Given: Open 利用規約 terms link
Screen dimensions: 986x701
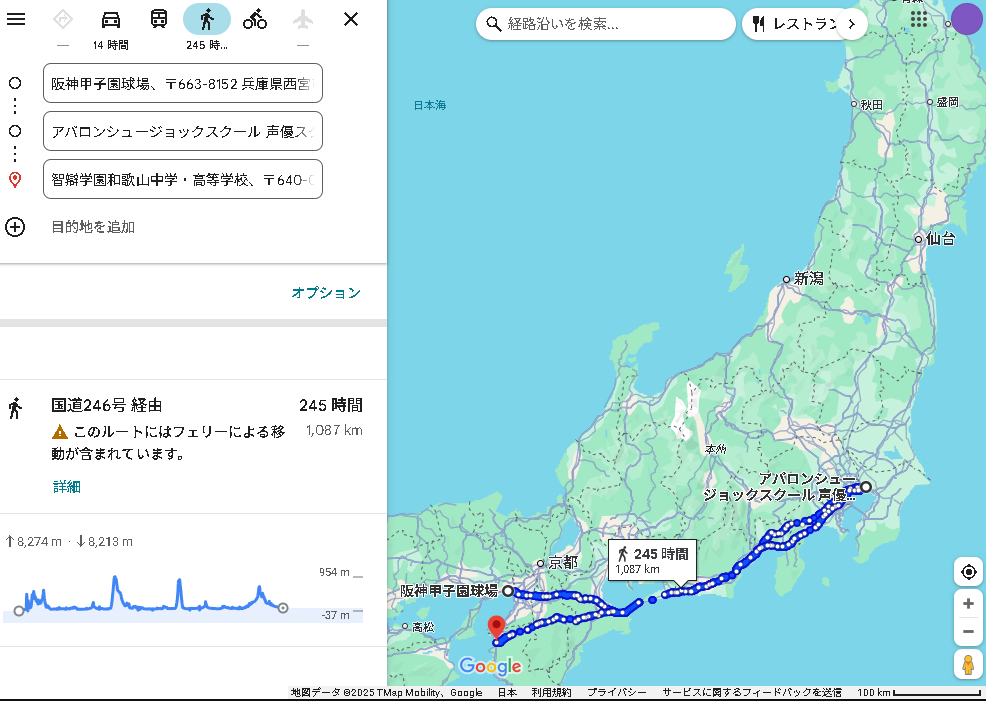Looking at the screenshot, I should (551, 692).
